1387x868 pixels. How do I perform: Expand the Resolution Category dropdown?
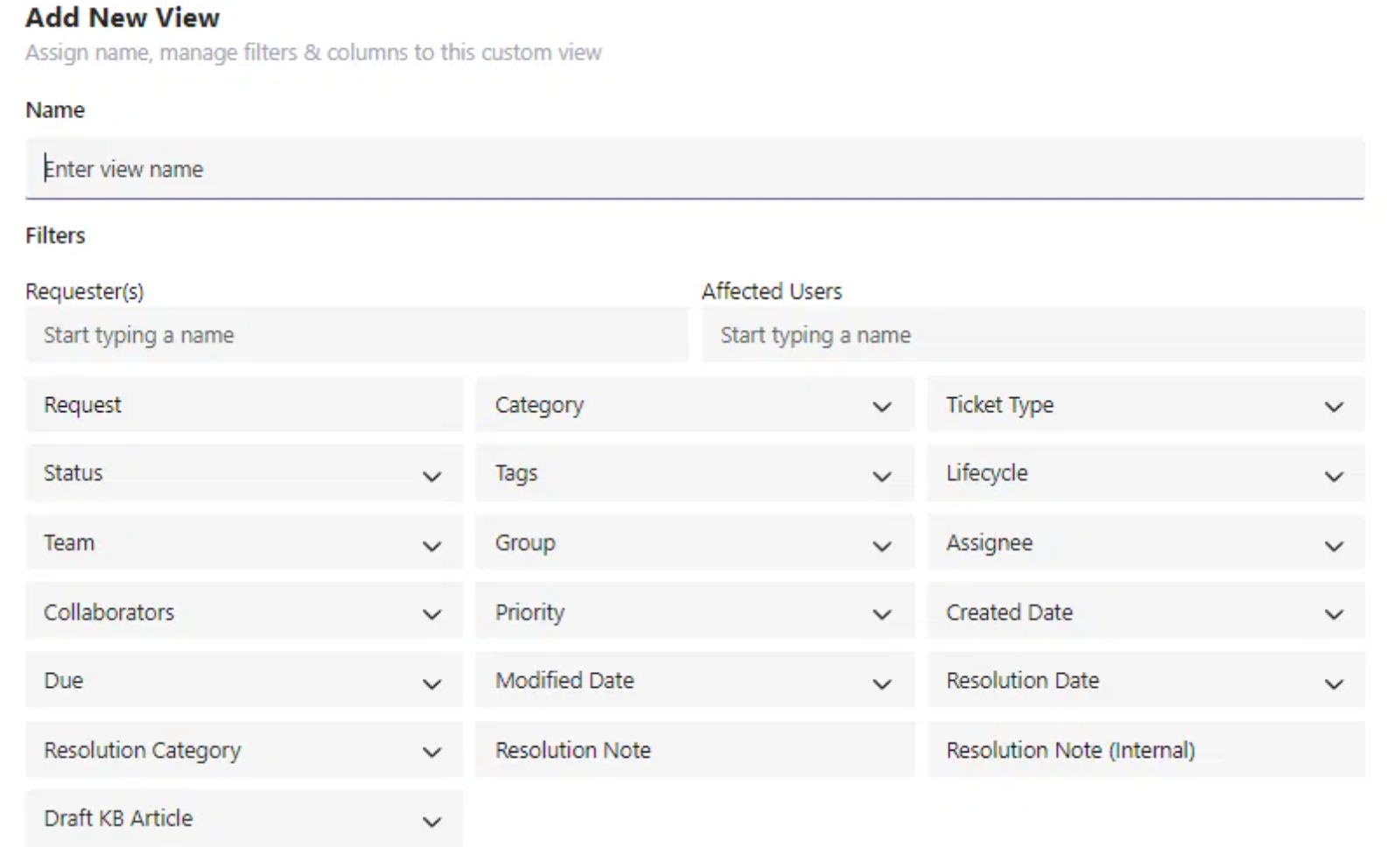[243, 751]
